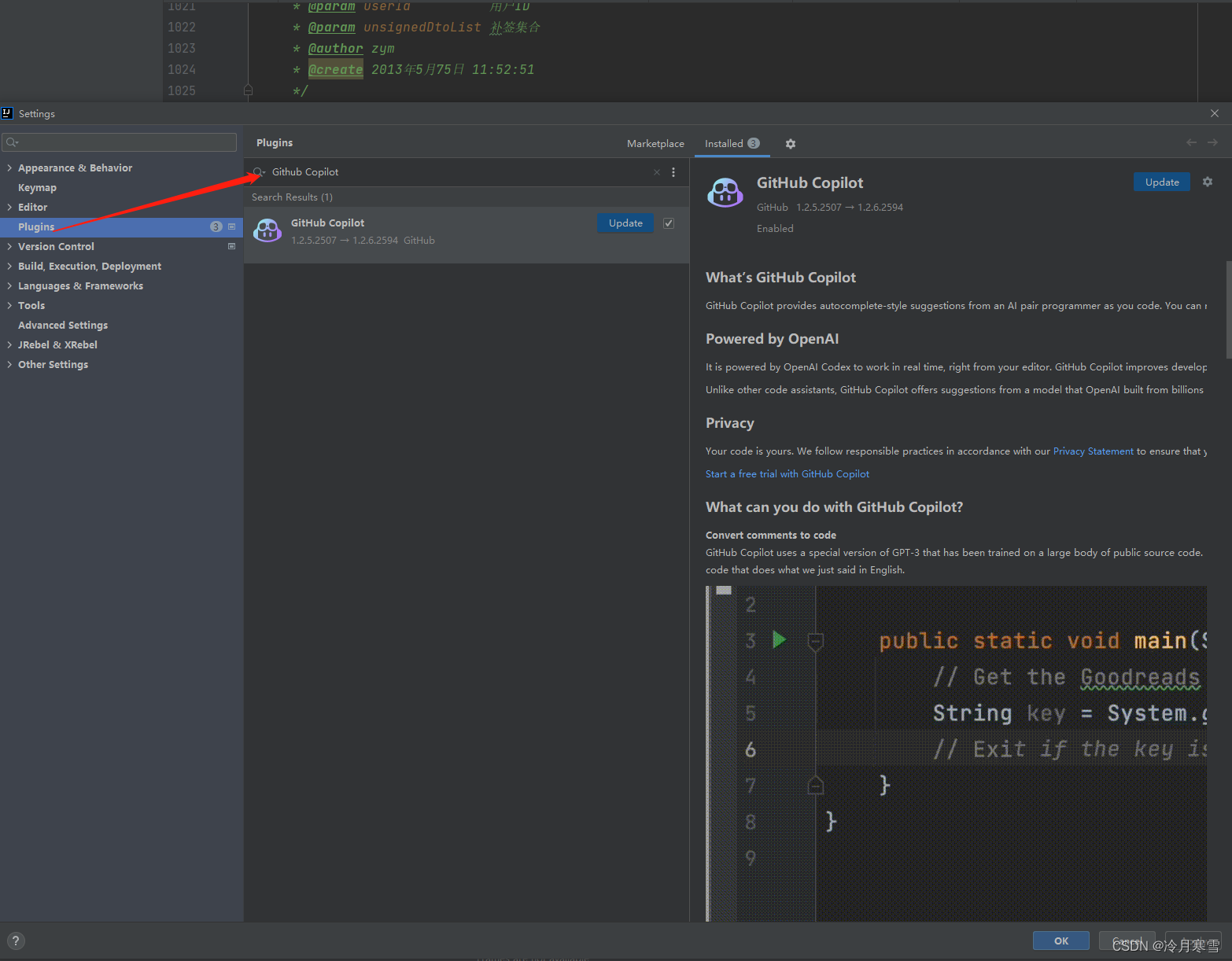Click the Privacy section heading
1232x961 pixels.
point(729,423)
